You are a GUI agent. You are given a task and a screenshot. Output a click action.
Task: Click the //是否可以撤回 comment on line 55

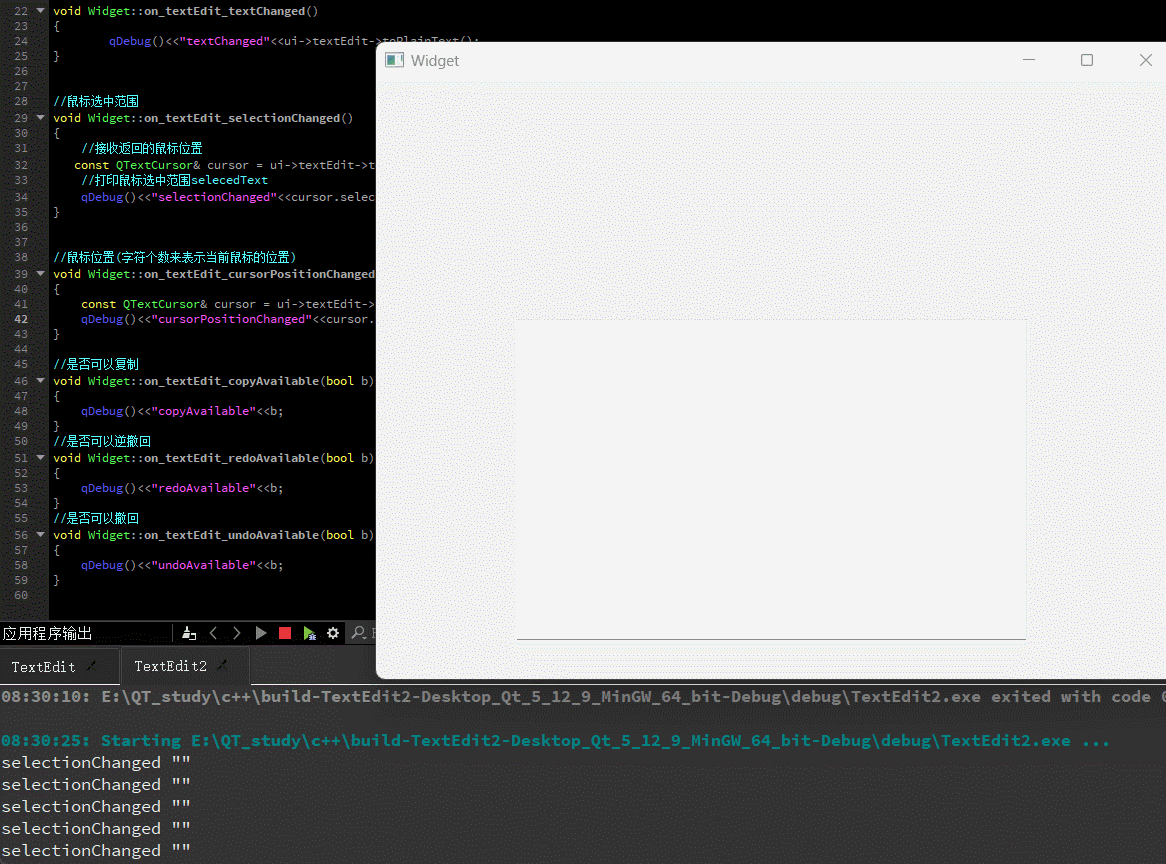(x=96, y=518)
